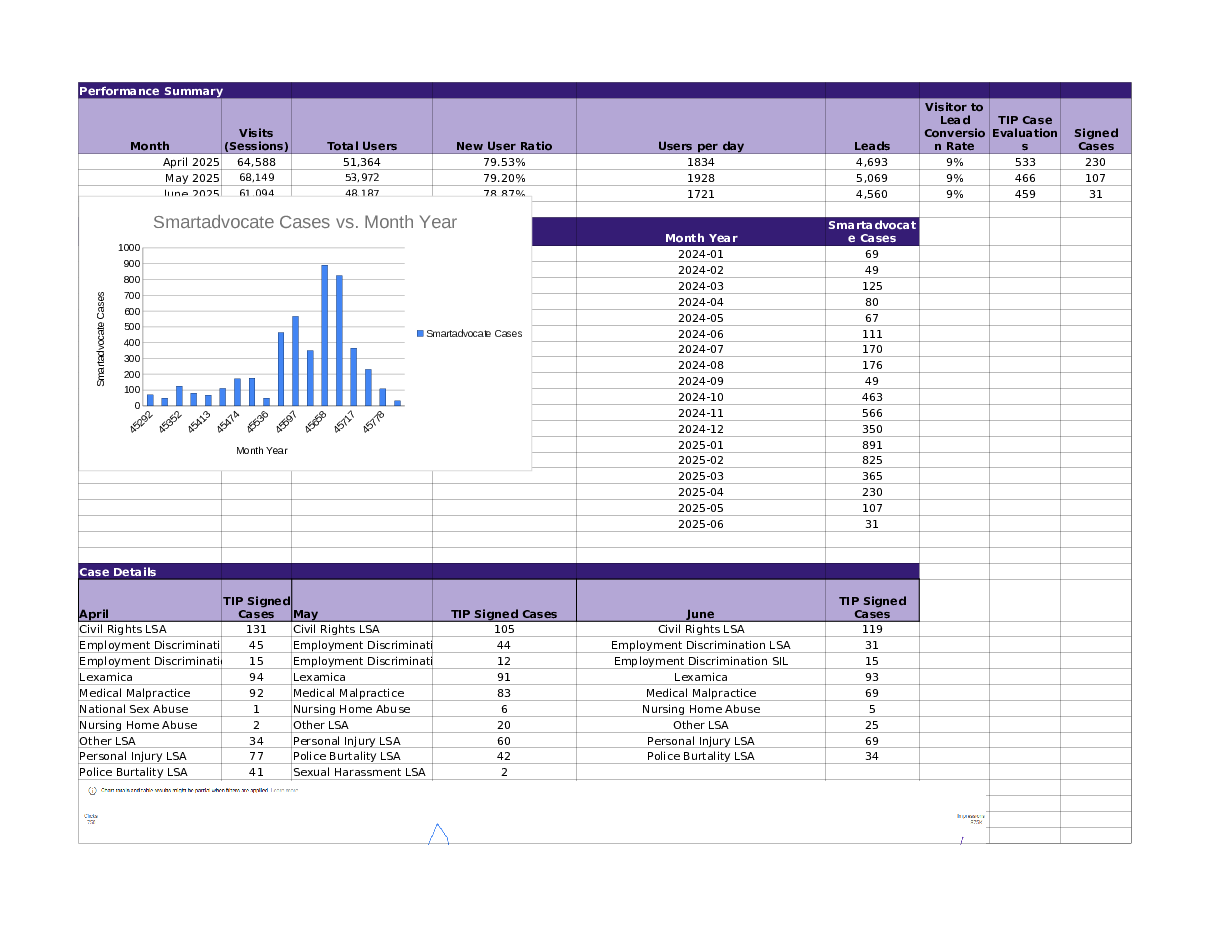Select the chart title Smartadvocate Cases vs. Month Year

(304, 222)
